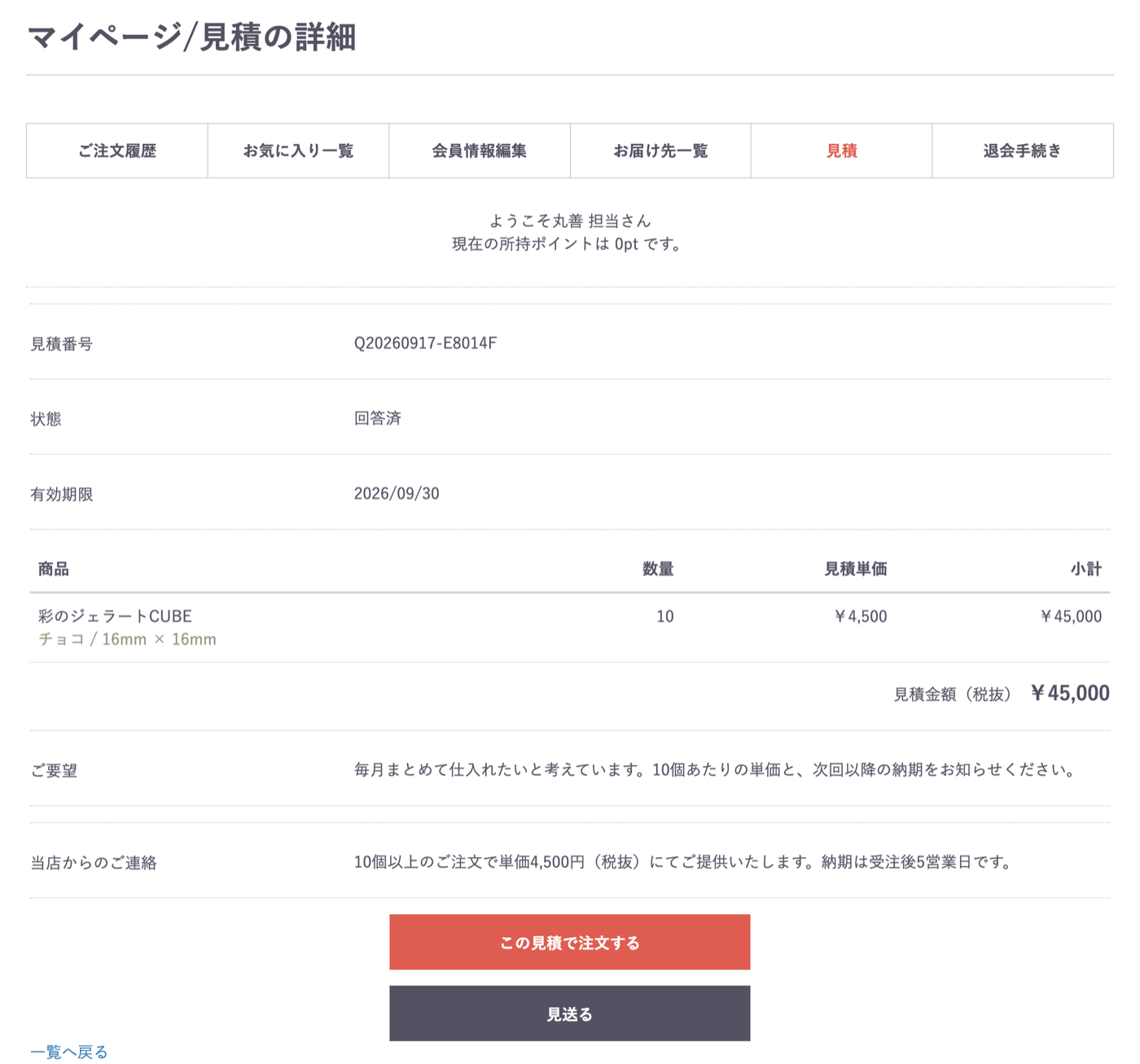
Task: Click the 状態 field label
Action: (46, 419)
